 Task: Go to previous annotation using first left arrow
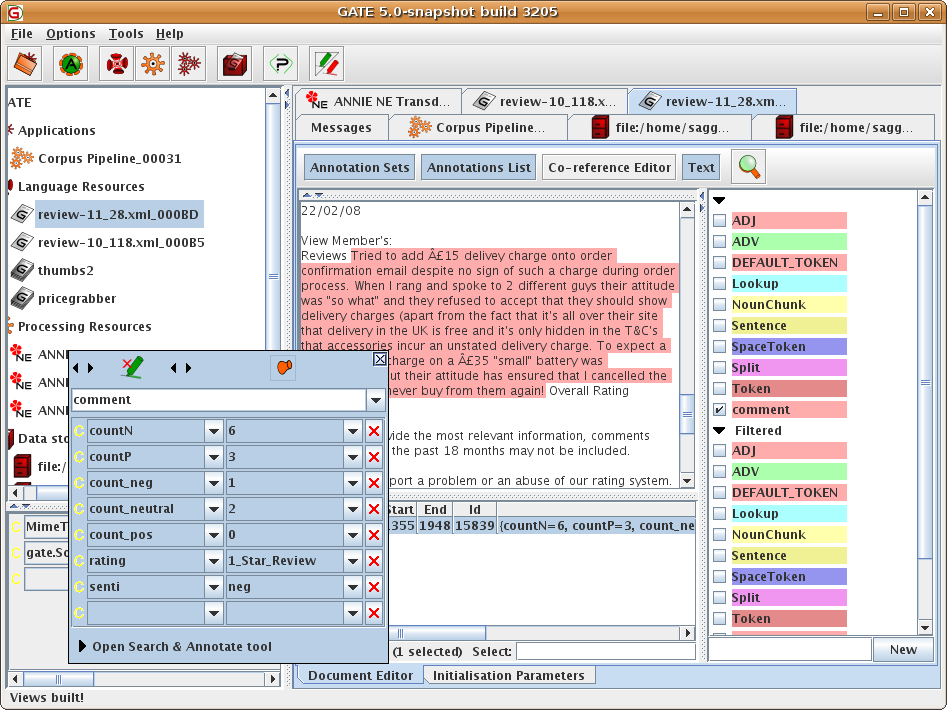[75, 368]
